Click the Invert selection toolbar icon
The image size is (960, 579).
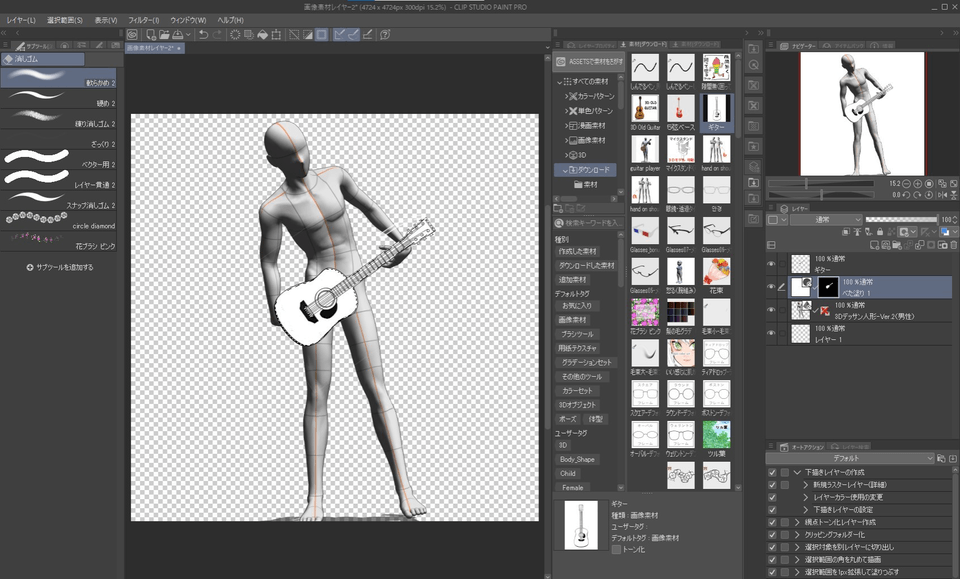(x=307, y=34)
